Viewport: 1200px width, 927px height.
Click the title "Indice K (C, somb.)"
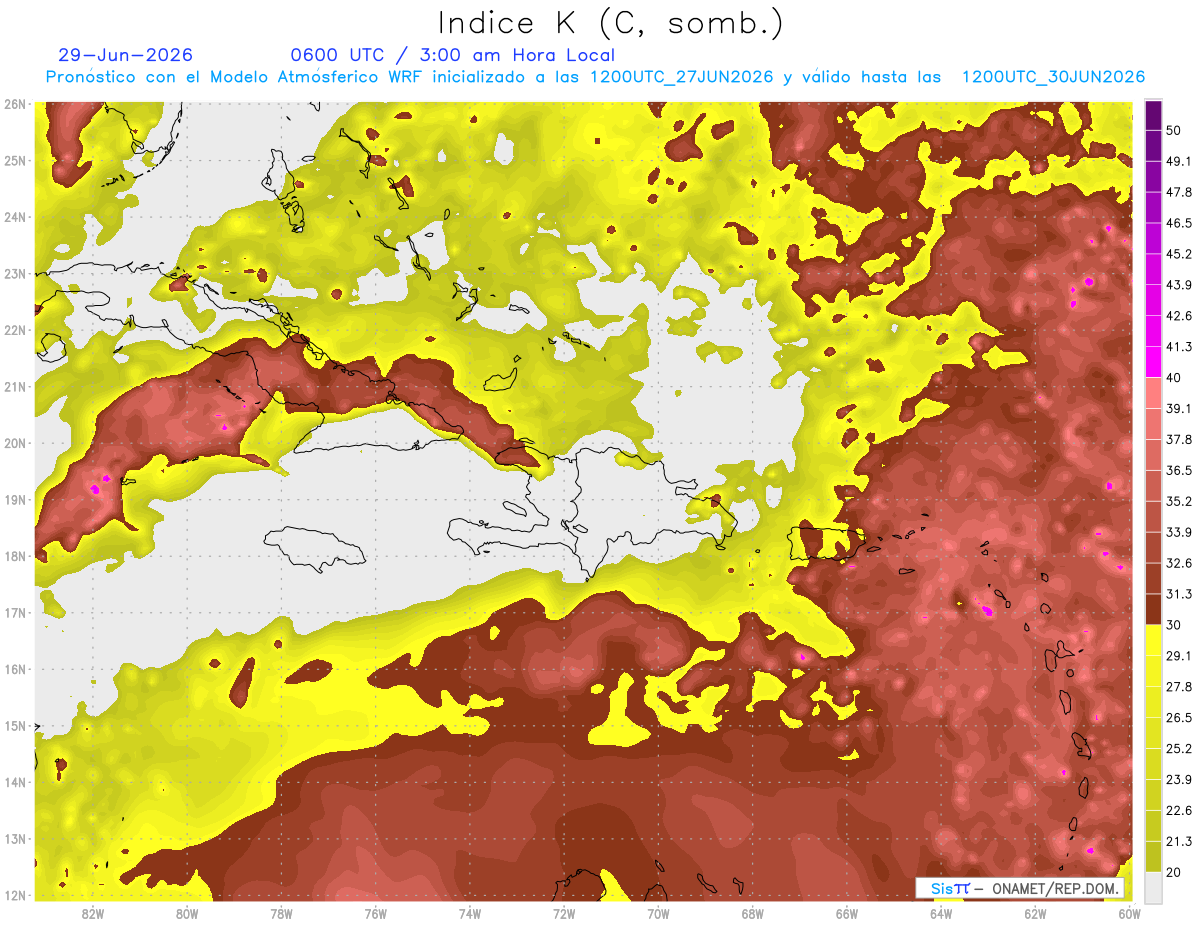[610, 24]
